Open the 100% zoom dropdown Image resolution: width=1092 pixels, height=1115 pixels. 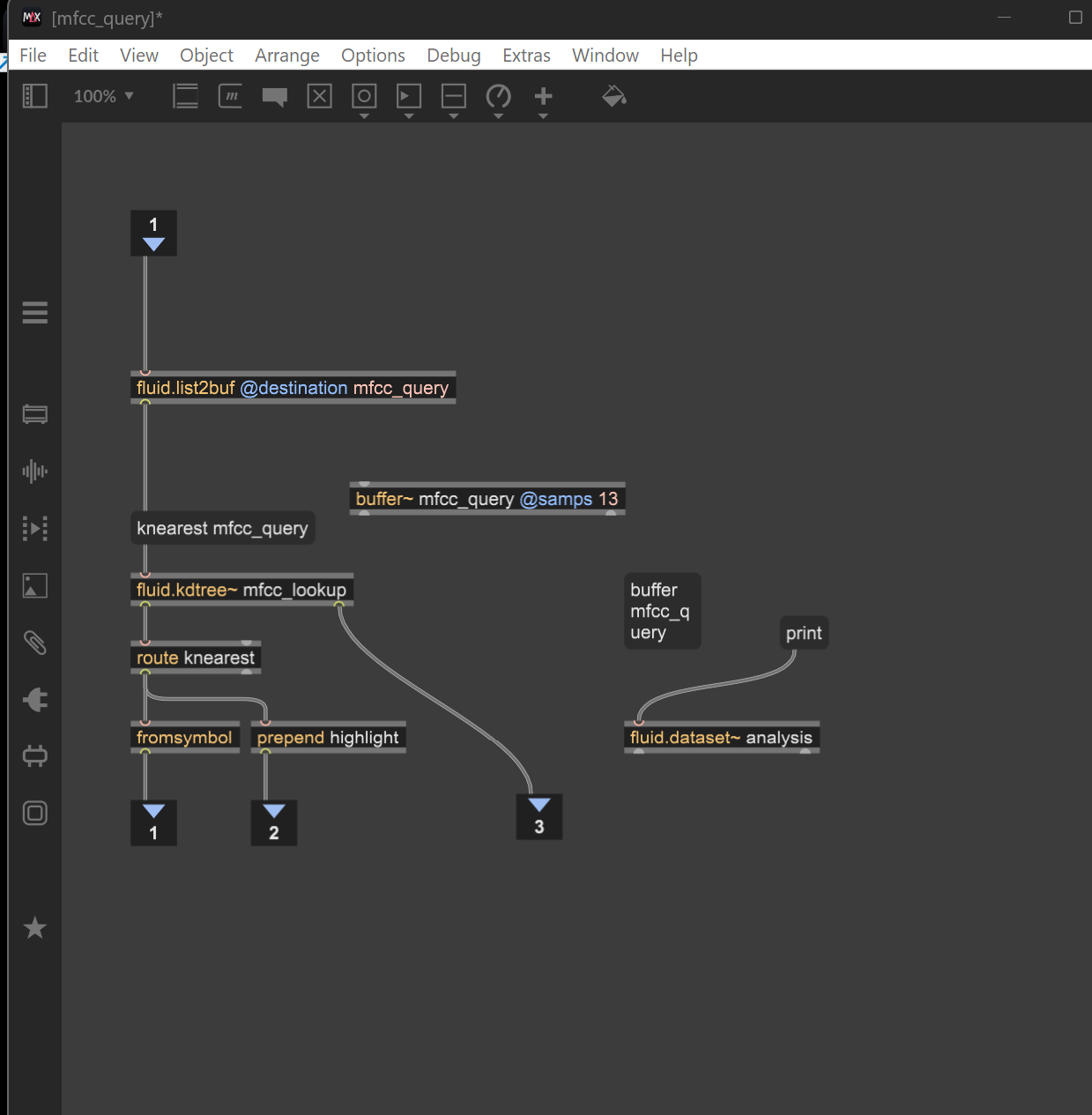point(104,96)
